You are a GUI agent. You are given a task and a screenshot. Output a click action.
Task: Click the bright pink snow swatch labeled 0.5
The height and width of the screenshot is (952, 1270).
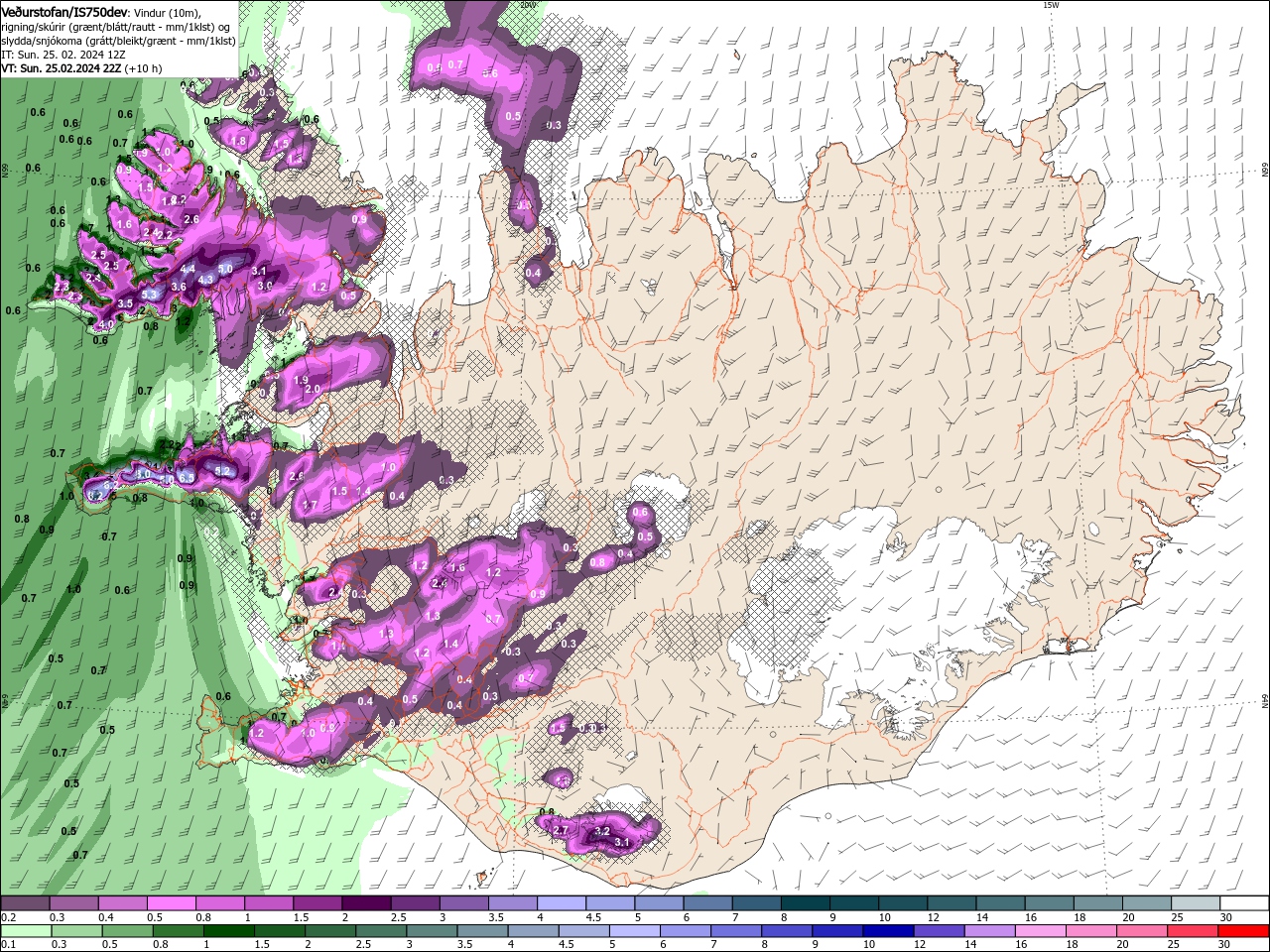click(x=172, y=904)
